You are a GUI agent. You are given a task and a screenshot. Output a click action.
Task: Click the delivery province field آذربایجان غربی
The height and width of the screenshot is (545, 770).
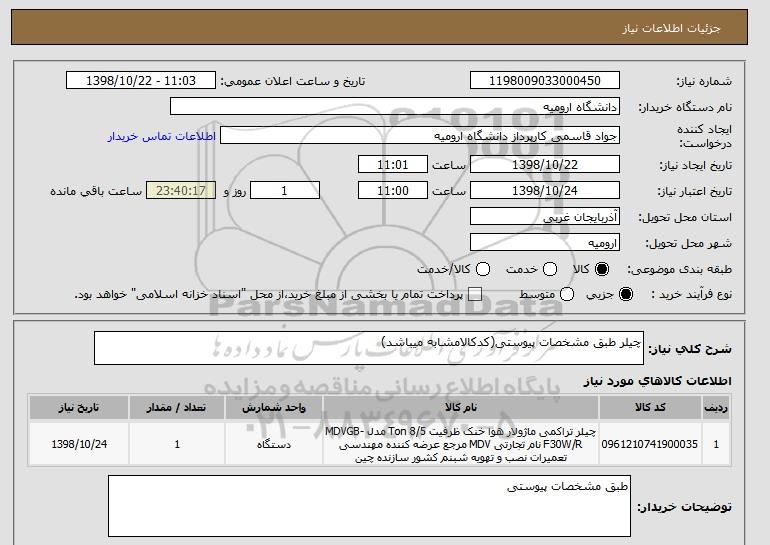(545, 216)
